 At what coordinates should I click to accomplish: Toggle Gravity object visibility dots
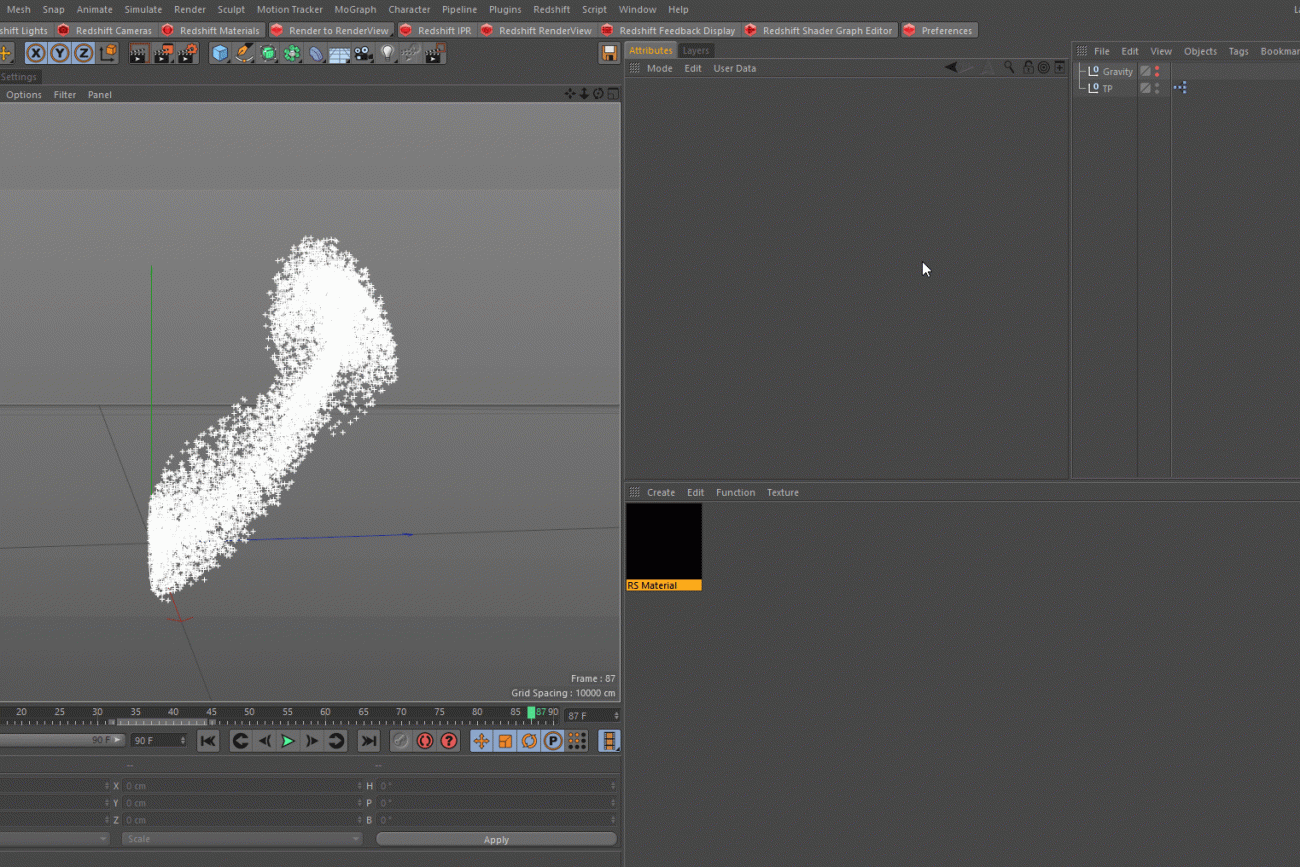pyautogui.click(x=1157, y=72)
